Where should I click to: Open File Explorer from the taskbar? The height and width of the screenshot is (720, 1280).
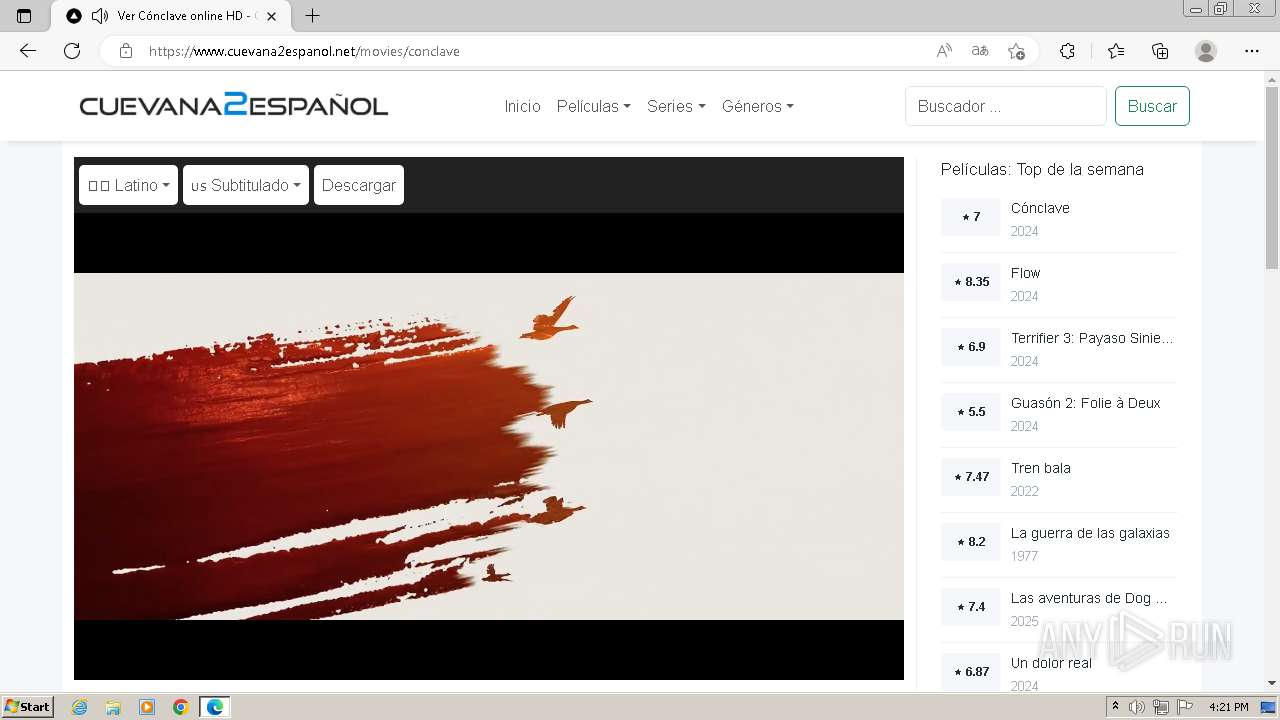point(113,707)
